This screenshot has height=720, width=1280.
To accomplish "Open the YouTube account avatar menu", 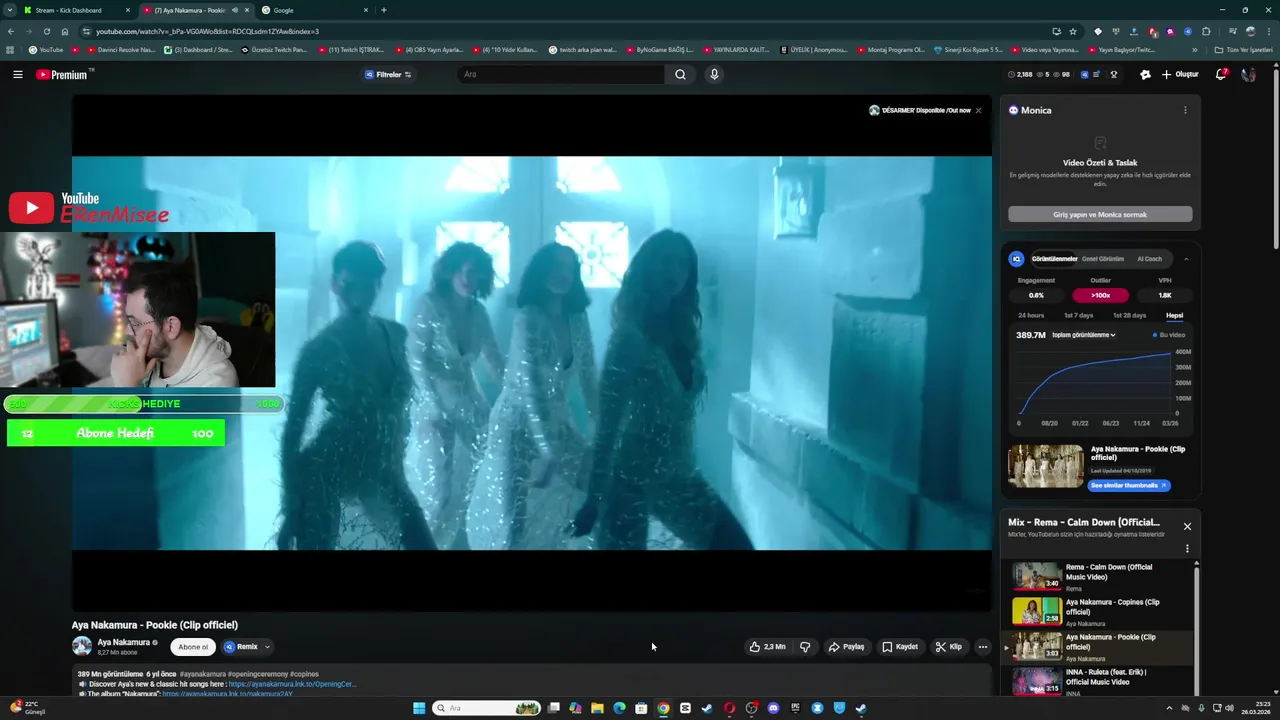I will (x=1248, y=74).
